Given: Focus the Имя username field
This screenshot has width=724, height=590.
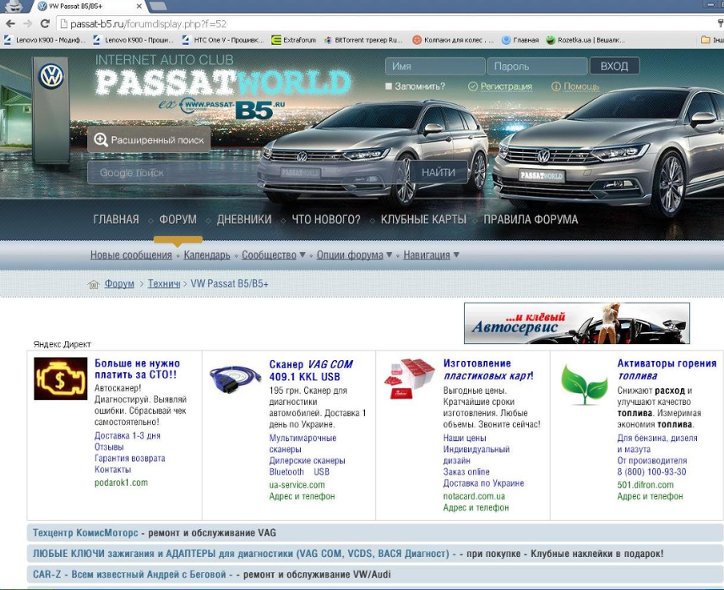Looking at the screenshot, I should (435, 66).
